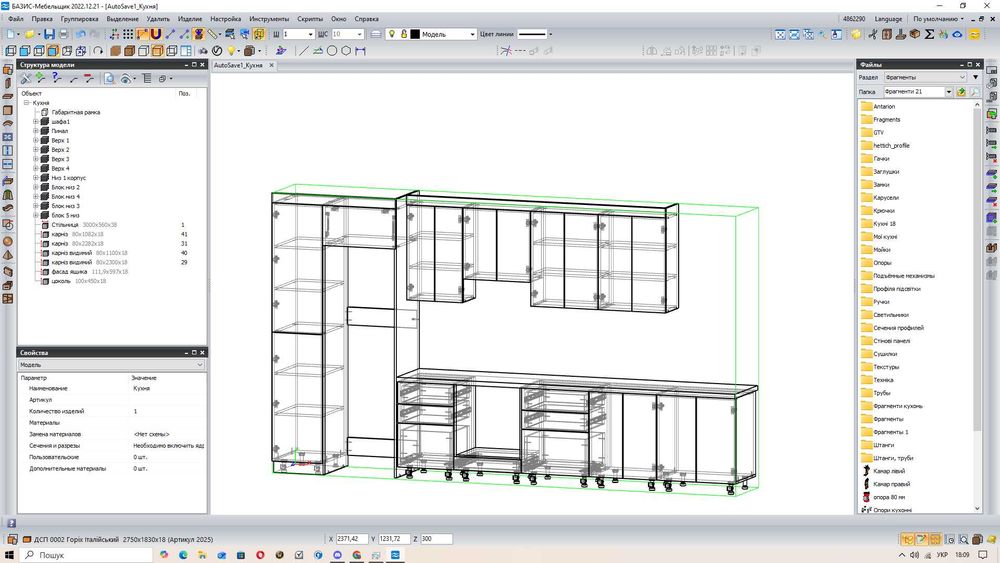
Task: Draw a line with the line tool
Action: (304, 50)
